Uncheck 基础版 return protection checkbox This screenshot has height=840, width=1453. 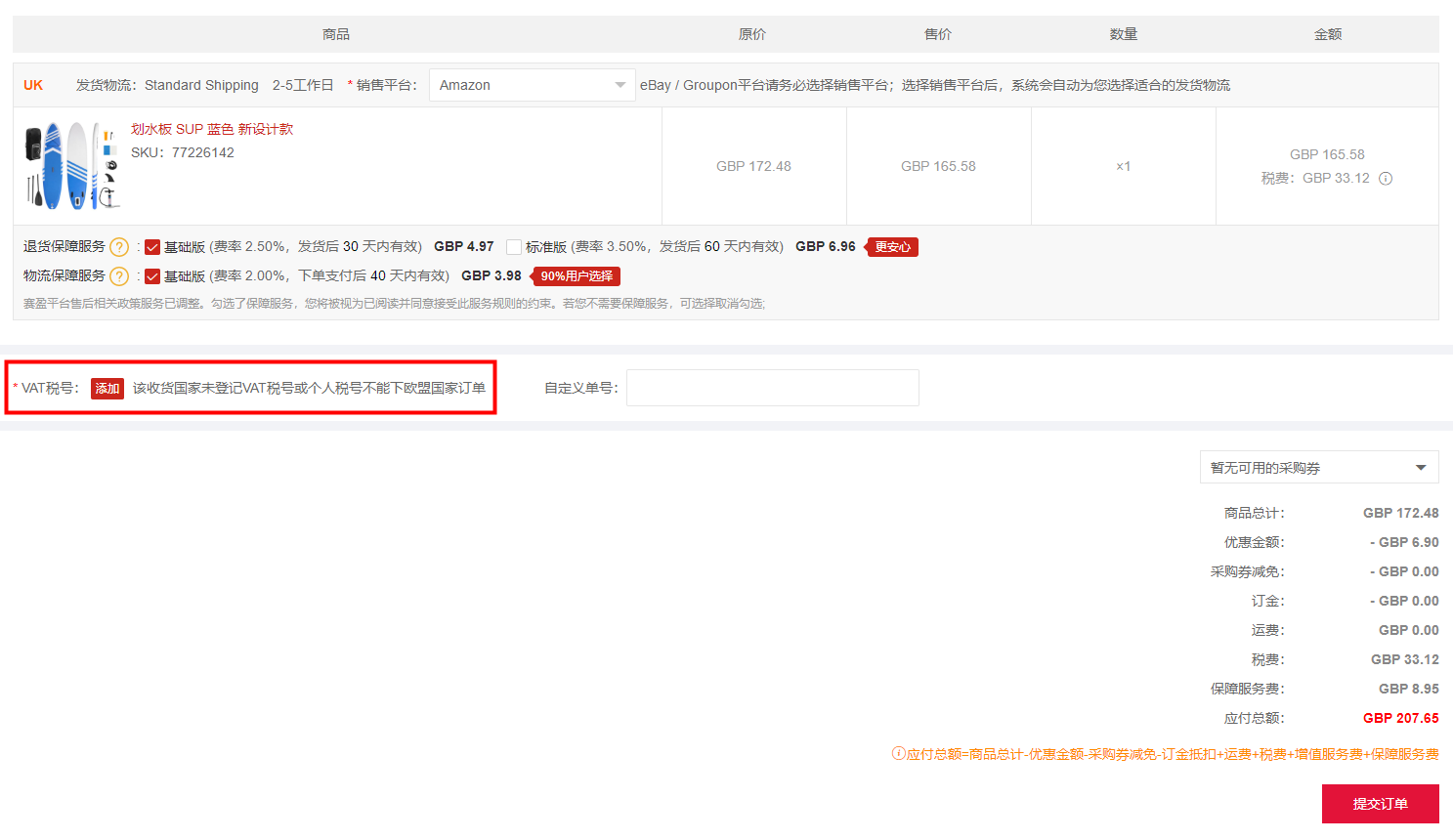coord(152,247)
